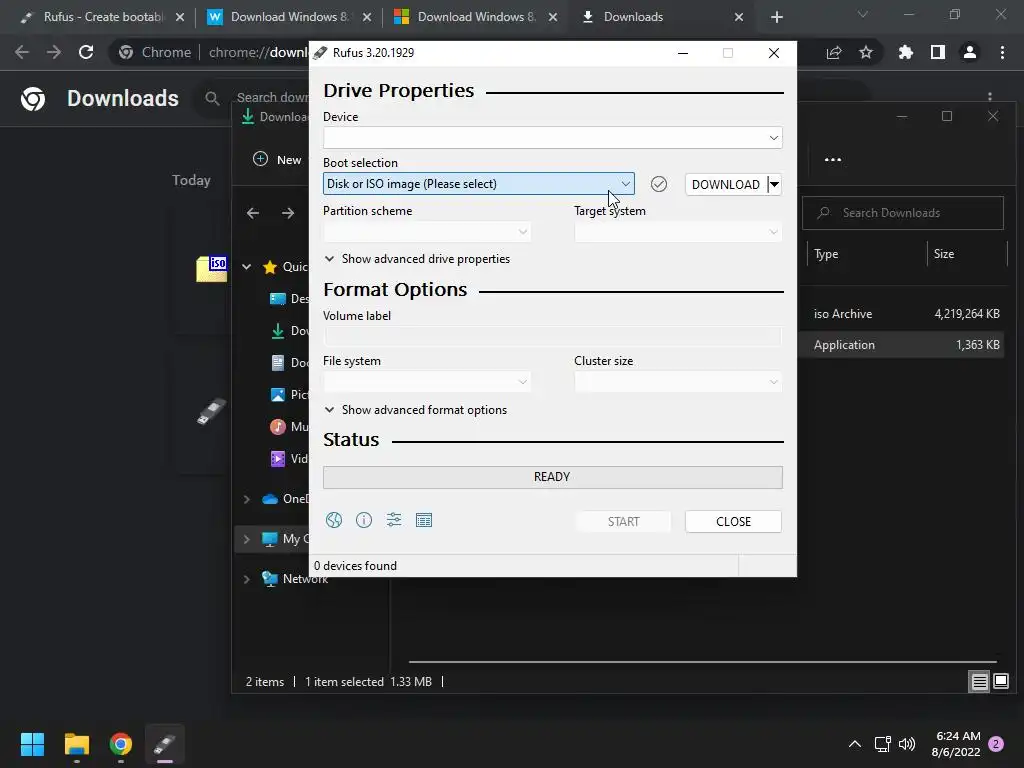Open Chrome from the taskbar
Viewport: 1024px width, 768px height.
tap(121, 744)
